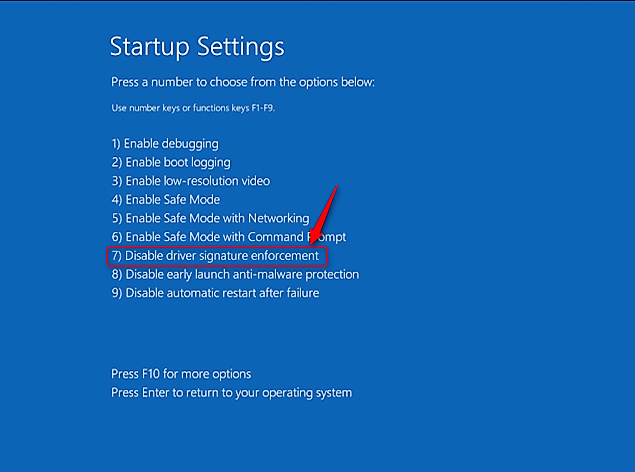Choose Disable automatic restart after failure
Viewport: 635px width, 472px height.
click(x=215, y=293)
